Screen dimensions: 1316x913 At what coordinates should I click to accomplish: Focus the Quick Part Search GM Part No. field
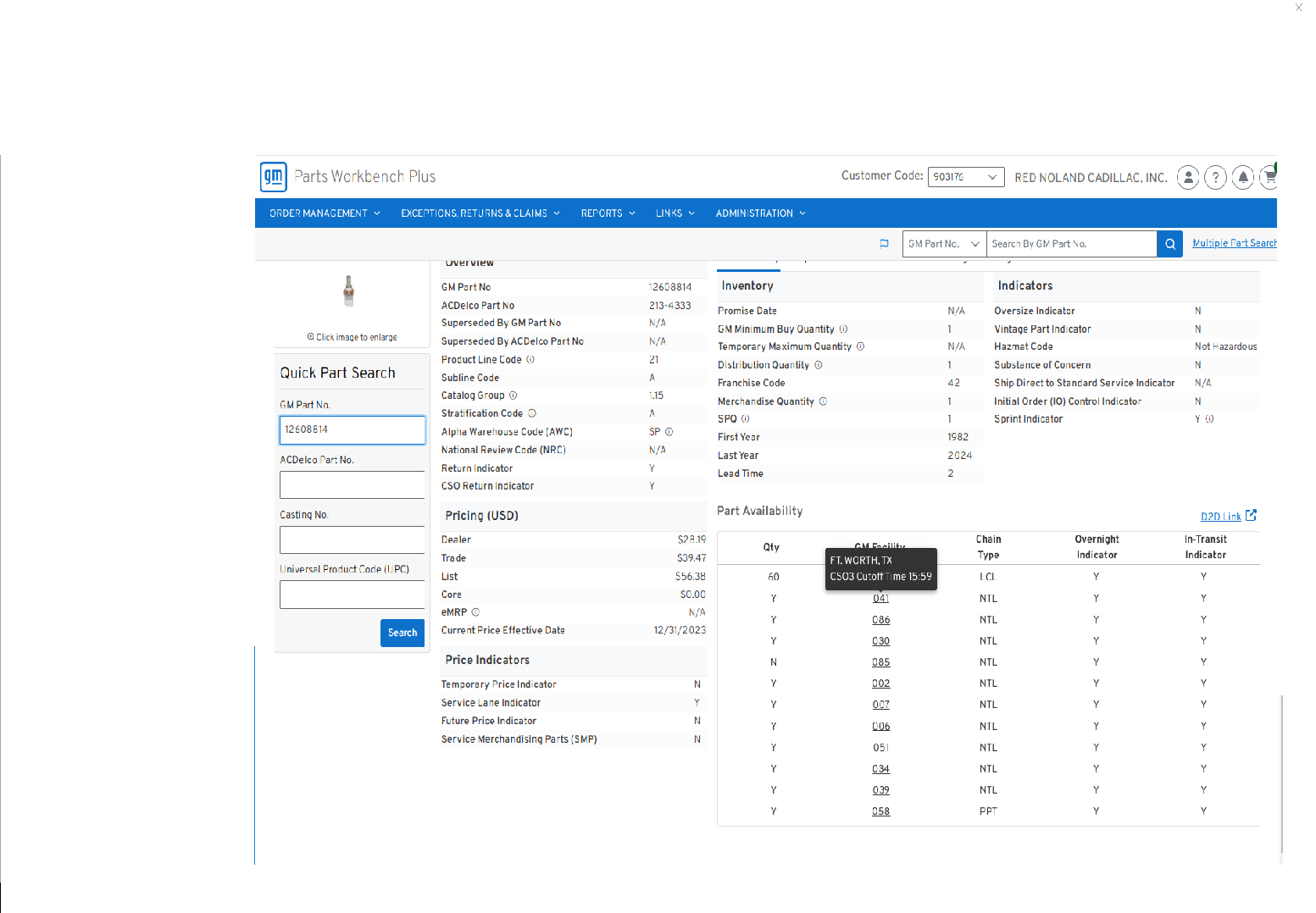tap(353, 430)
